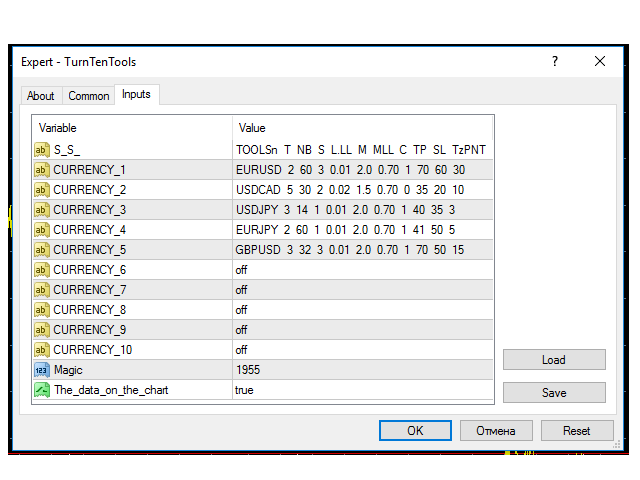Switch to the Common tab

(89, 96)
